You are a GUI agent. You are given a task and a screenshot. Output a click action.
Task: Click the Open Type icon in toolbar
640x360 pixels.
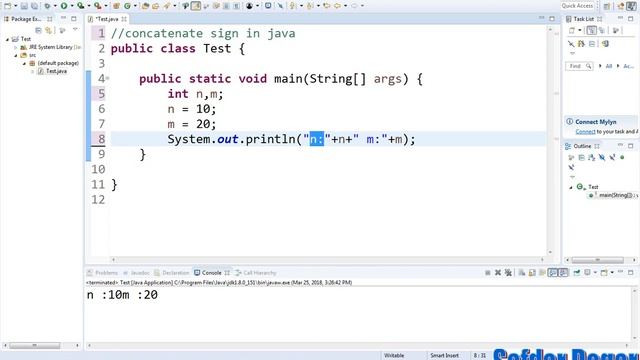pos(145,6)
